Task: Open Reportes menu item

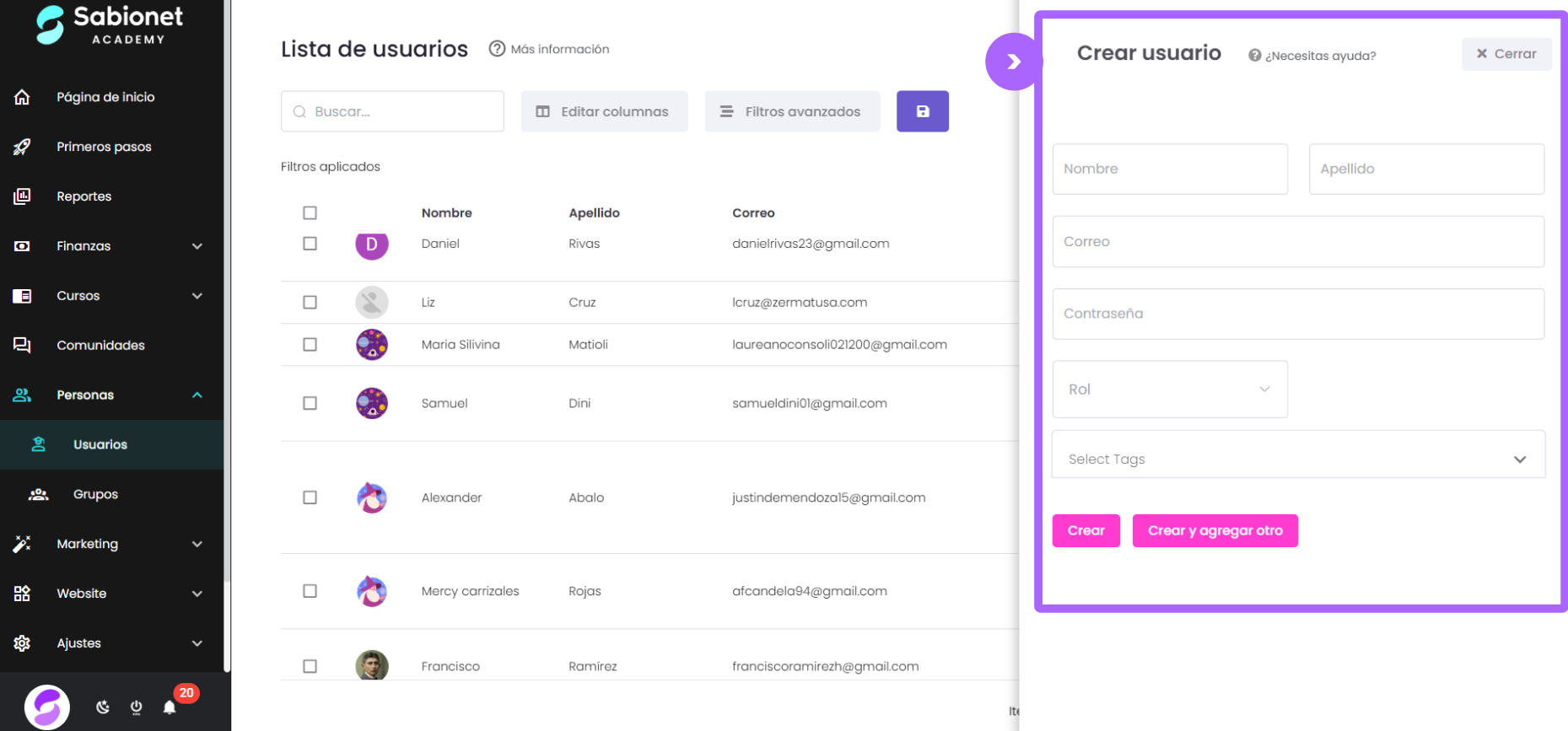Action: pos(84,196)
